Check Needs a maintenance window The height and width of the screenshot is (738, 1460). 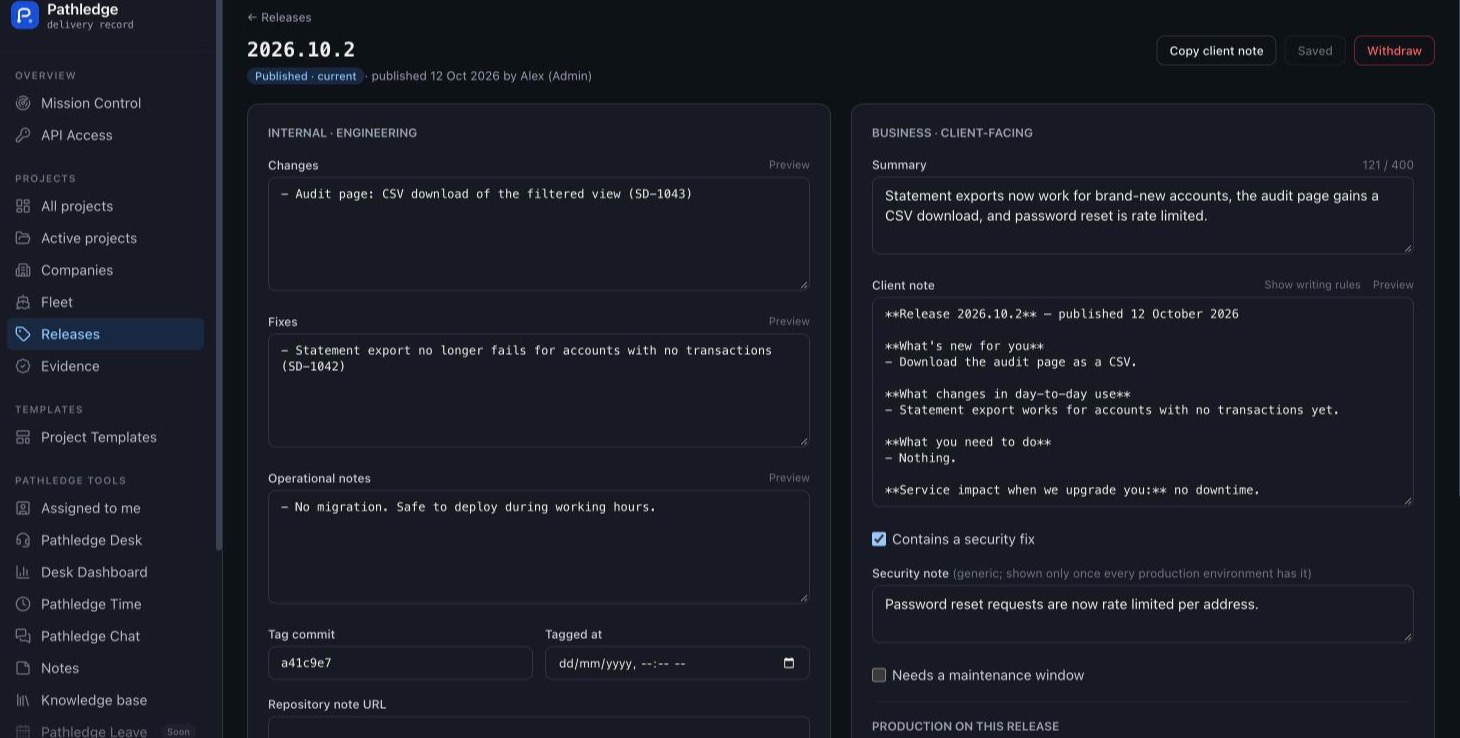point(879,675)
